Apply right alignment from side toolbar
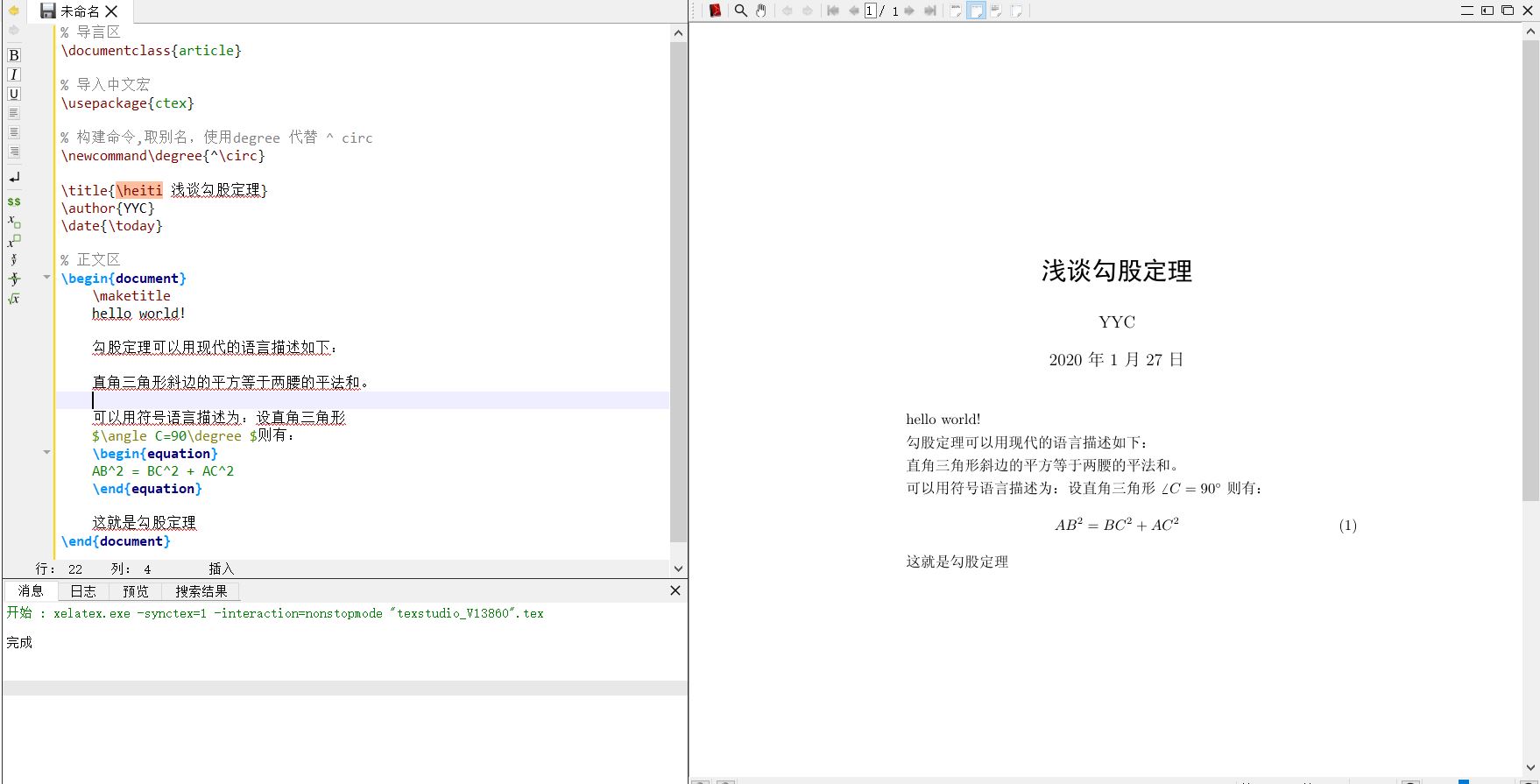This screenshot has height=784, width=1540. pyautogui.click(x=14, y=152)
